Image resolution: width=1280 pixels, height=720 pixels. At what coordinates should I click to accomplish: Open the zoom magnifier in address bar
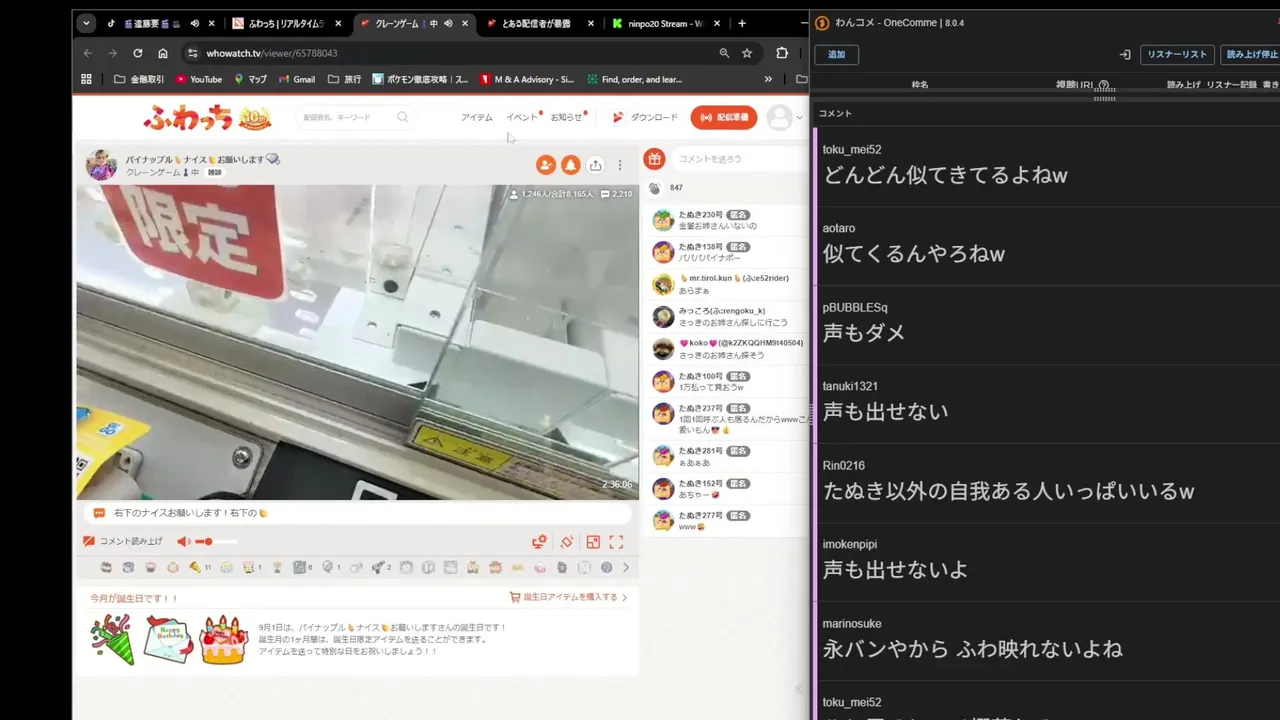click(x=724, y=53)
